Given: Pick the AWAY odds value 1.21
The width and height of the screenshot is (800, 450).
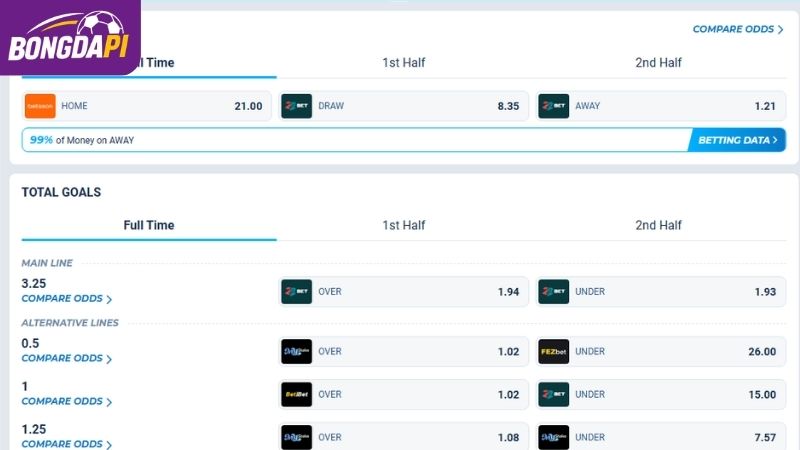Looking at the screenshot, I should point(765,106).
